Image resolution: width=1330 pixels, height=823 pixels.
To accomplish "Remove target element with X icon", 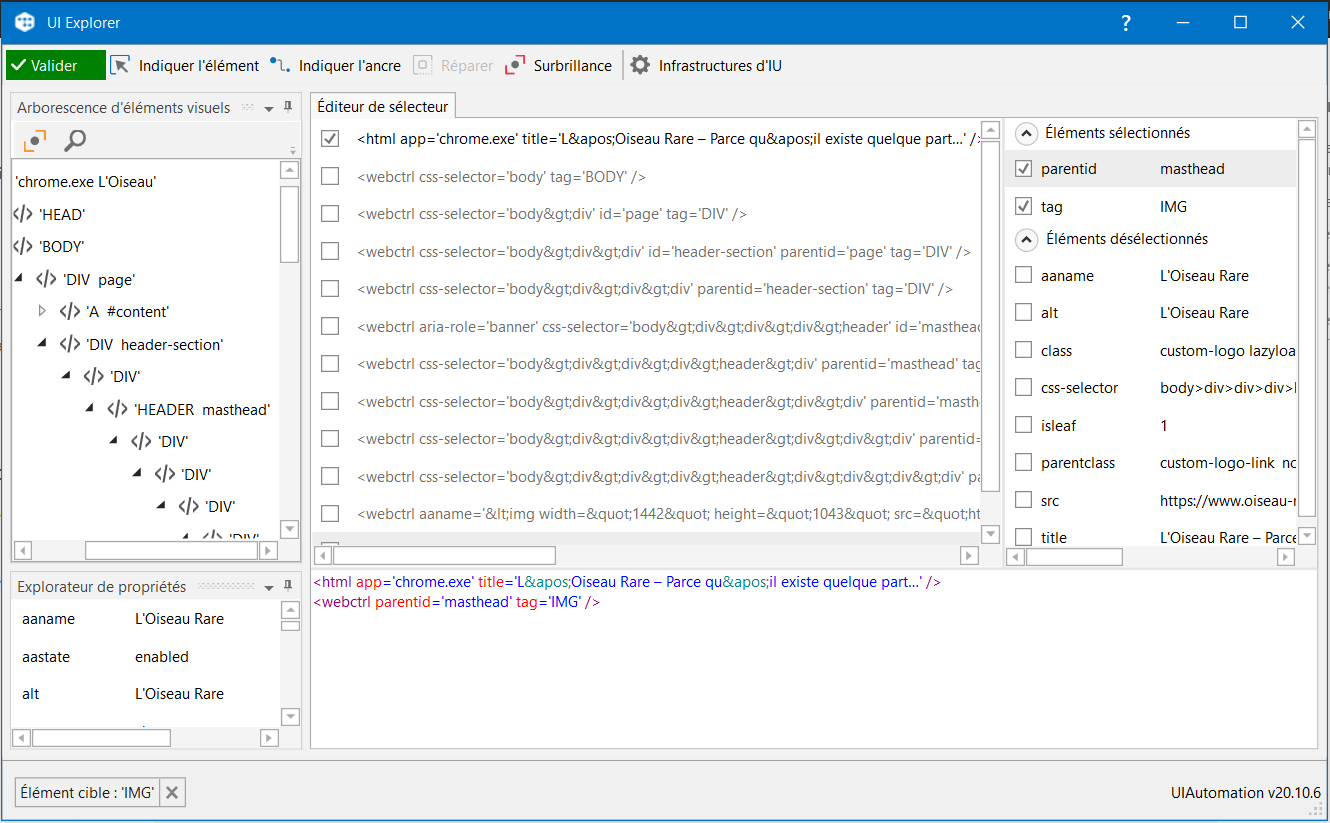I will (x=172, y=793).
